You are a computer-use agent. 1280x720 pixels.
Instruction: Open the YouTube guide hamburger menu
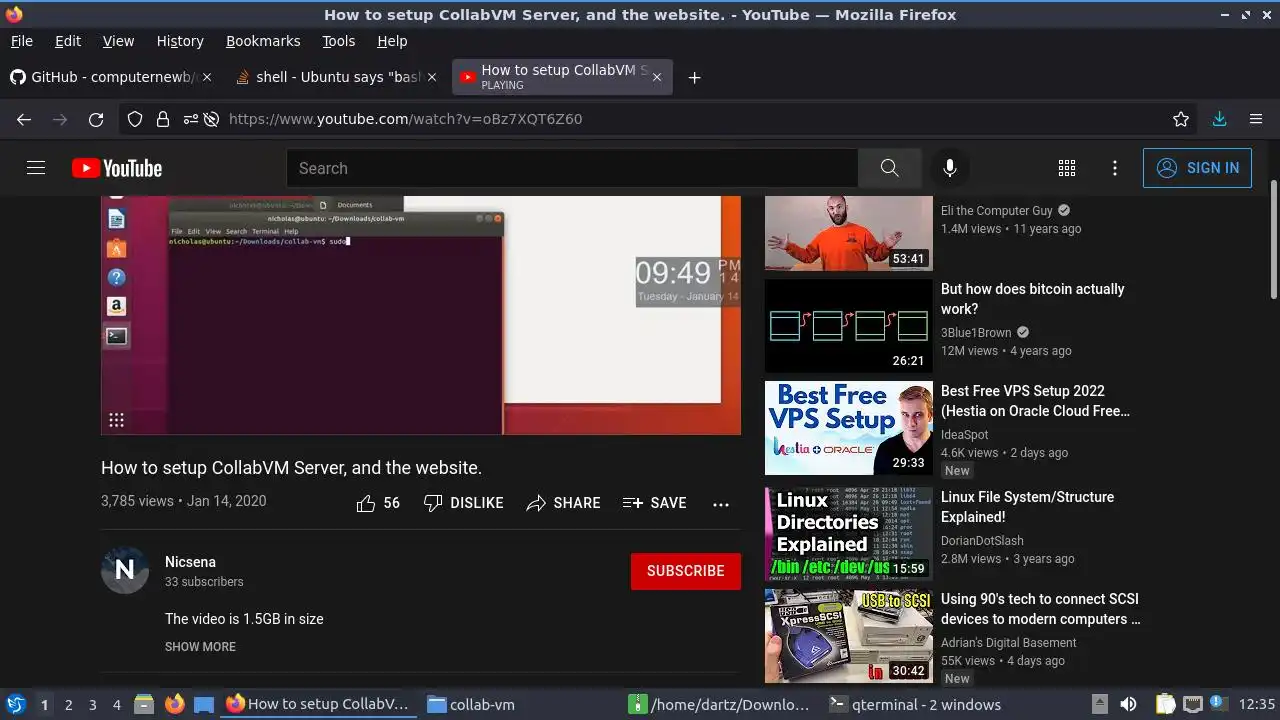tap(36, 168)
